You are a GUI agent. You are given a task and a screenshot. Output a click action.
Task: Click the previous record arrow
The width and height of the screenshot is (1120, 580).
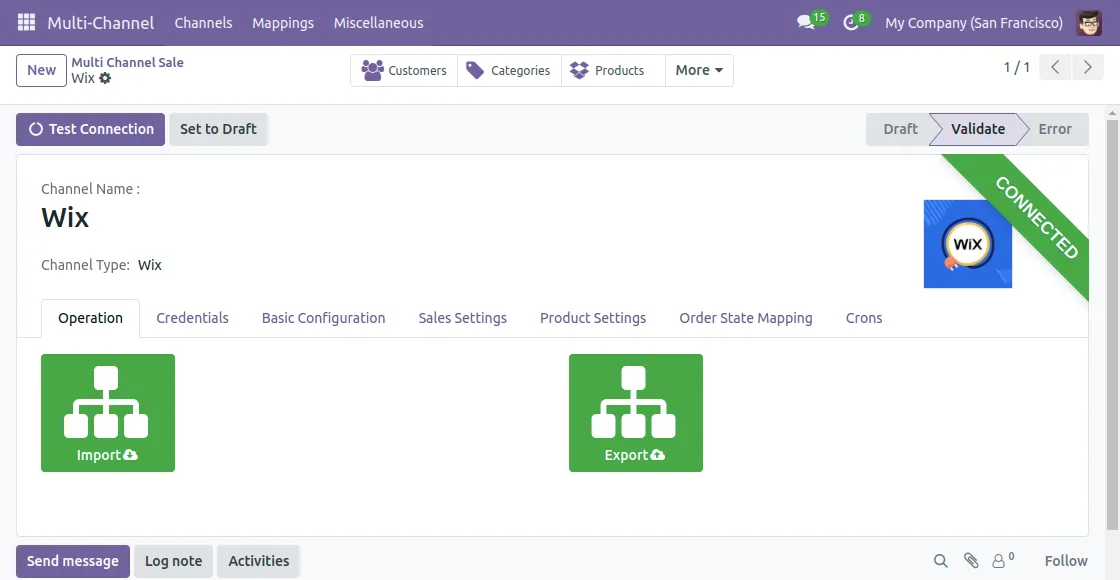(x=1055, y=67)
